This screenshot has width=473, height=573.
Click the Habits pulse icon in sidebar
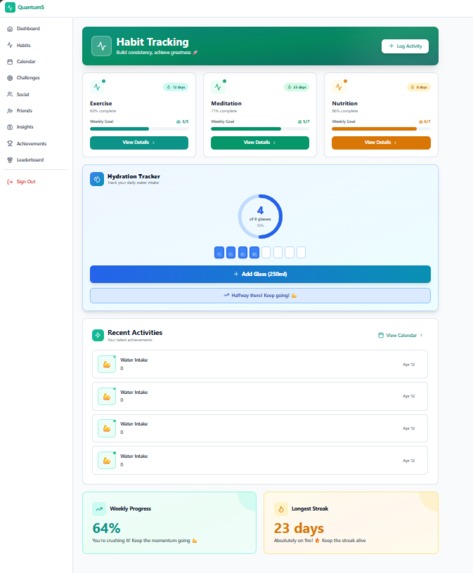[x=10, y=45]
